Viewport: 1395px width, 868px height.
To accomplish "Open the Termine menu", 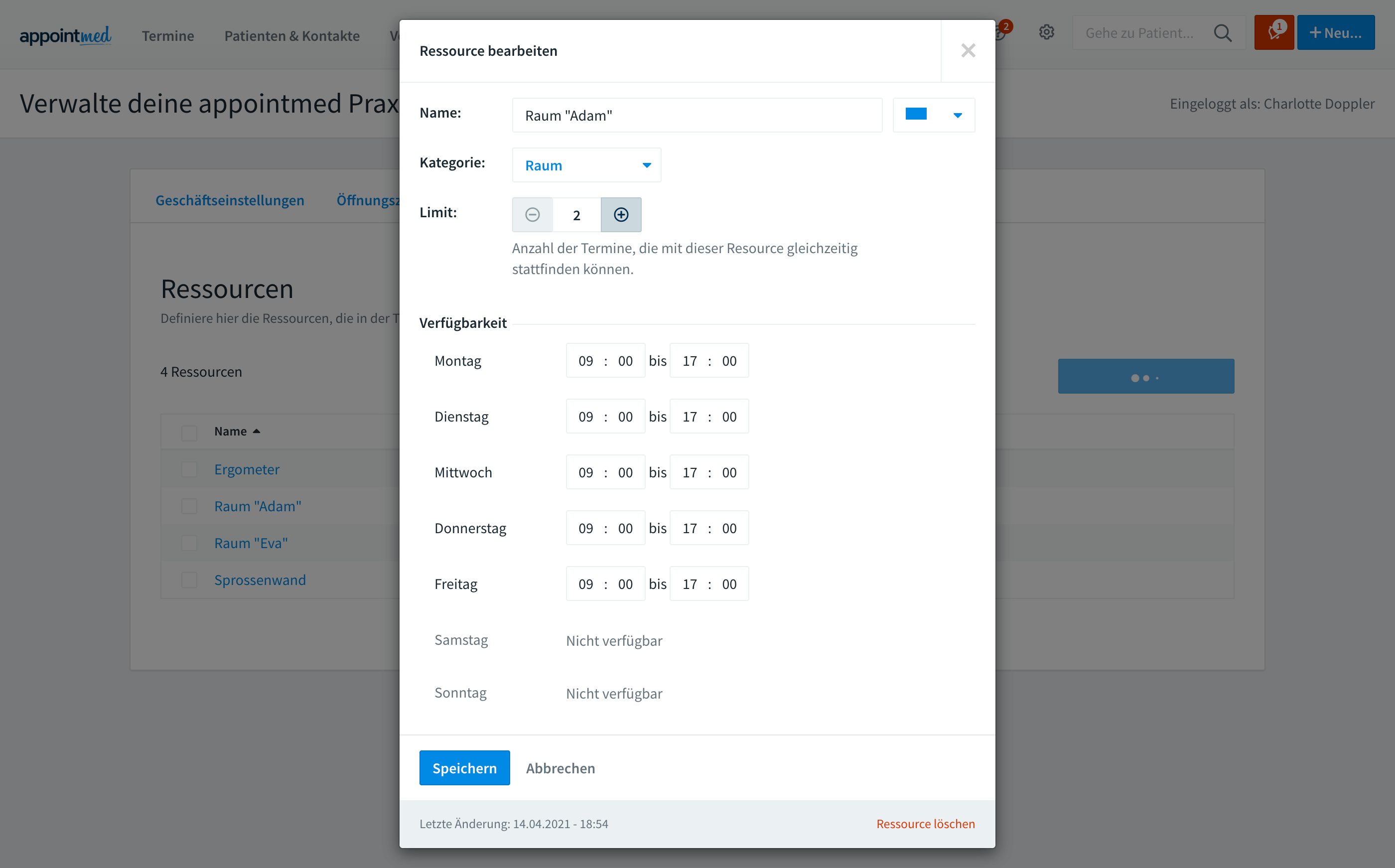I will click(167, 35).
